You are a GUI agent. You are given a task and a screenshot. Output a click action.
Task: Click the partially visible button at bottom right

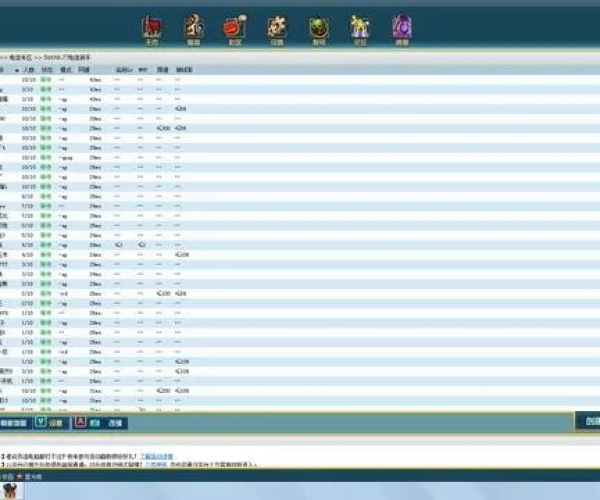590,421
